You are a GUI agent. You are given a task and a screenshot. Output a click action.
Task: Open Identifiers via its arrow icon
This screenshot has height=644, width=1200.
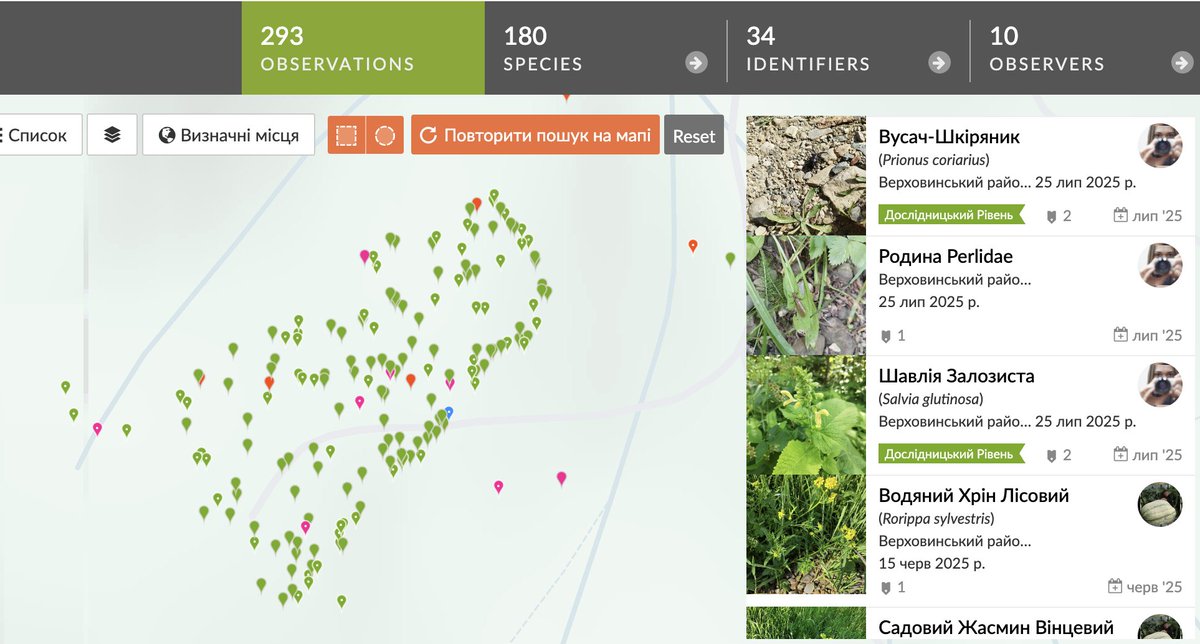(938, 62)
